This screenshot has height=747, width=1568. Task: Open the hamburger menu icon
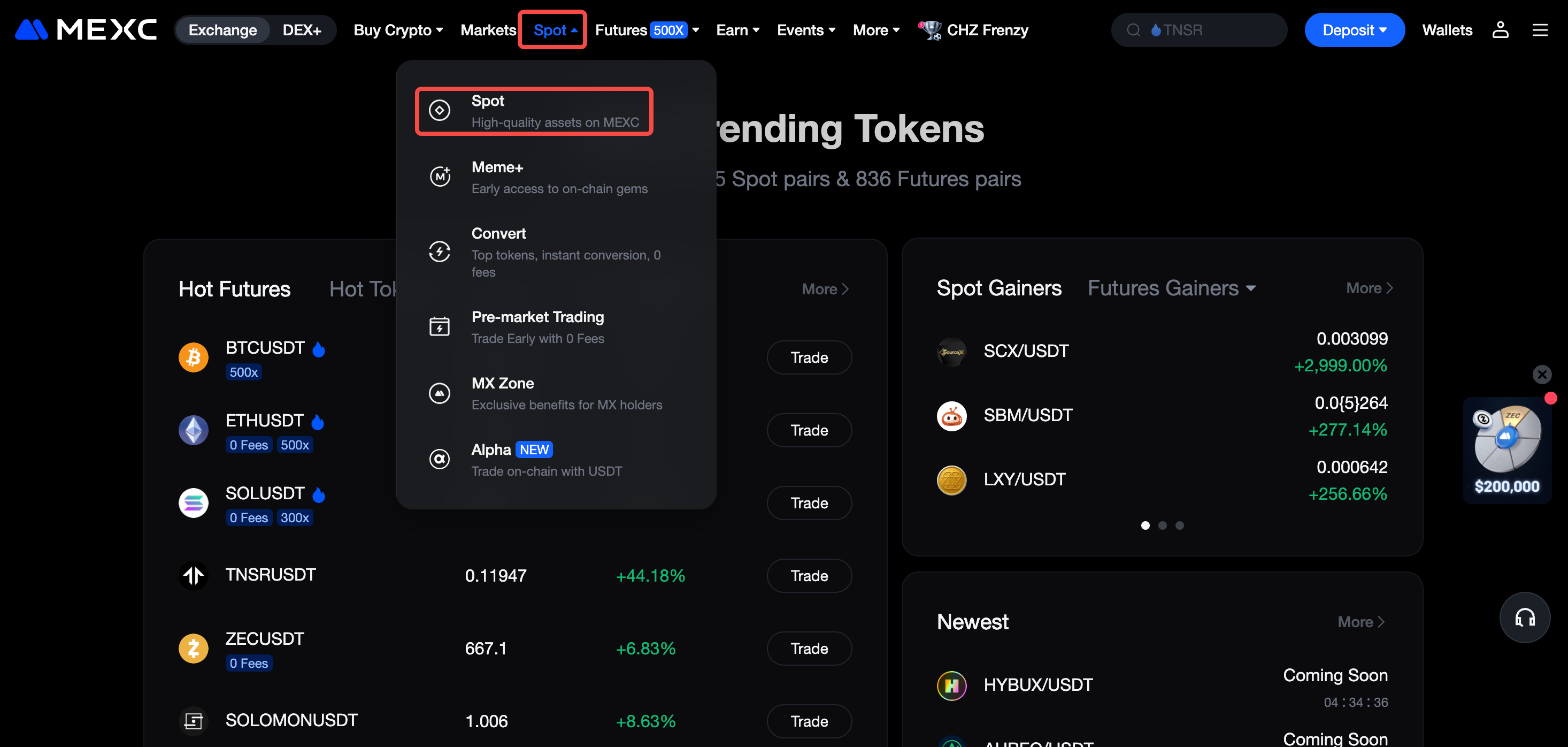click(1540, 30)
